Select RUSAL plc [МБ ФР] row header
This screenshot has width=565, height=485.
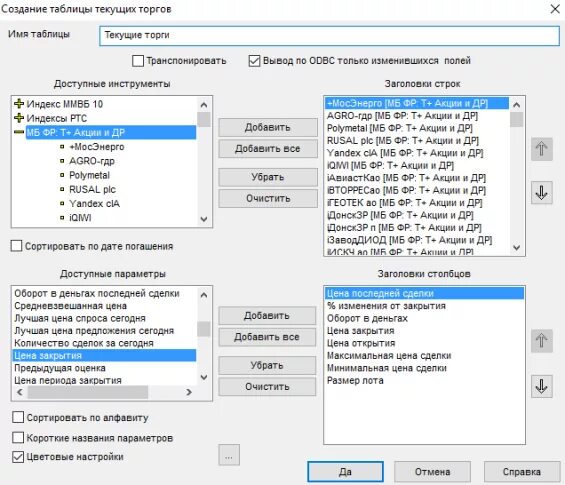click(x=417, y=141)
